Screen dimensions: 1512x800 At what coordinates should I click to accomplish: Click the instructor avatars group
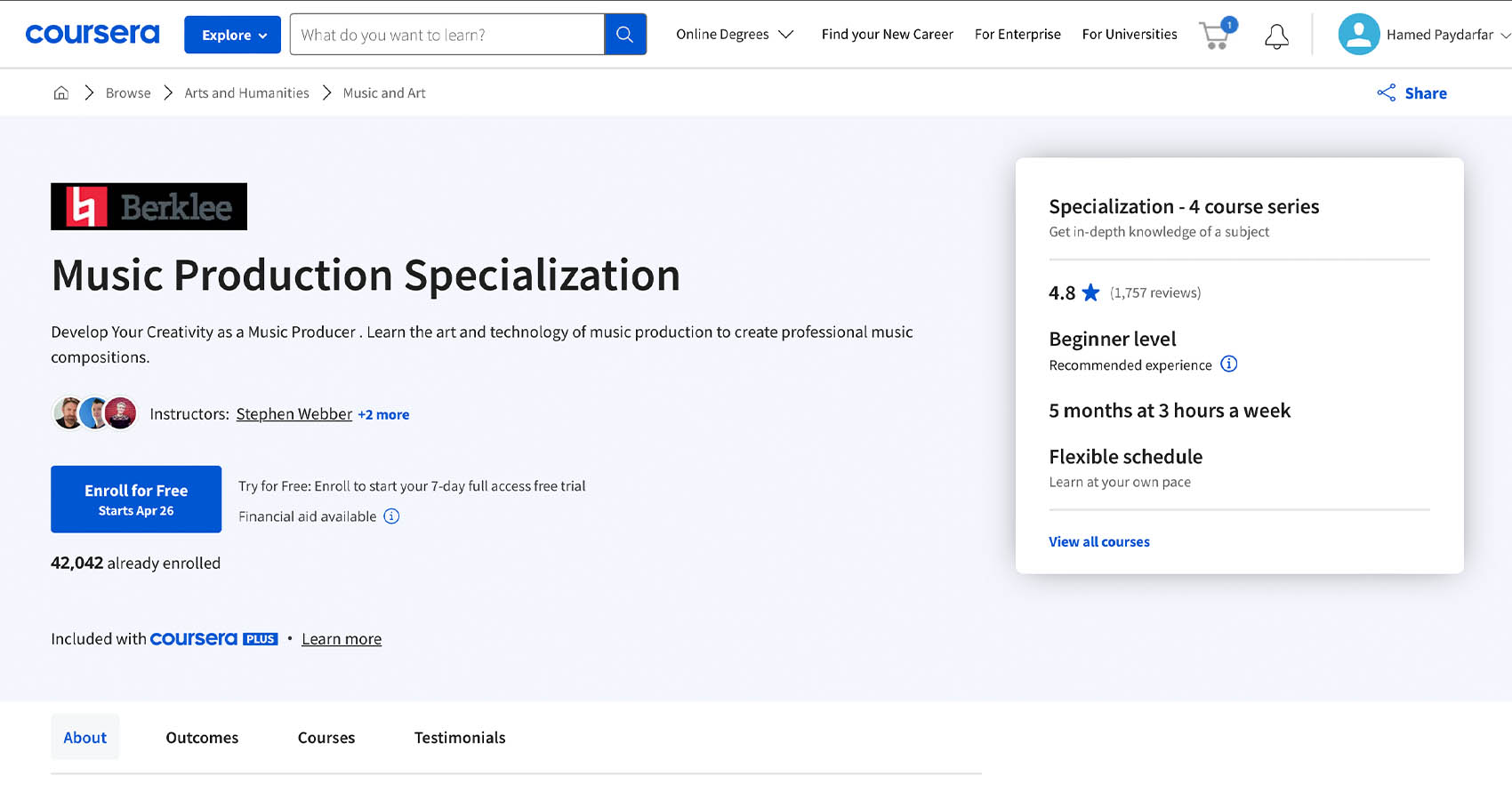[94, 413]
